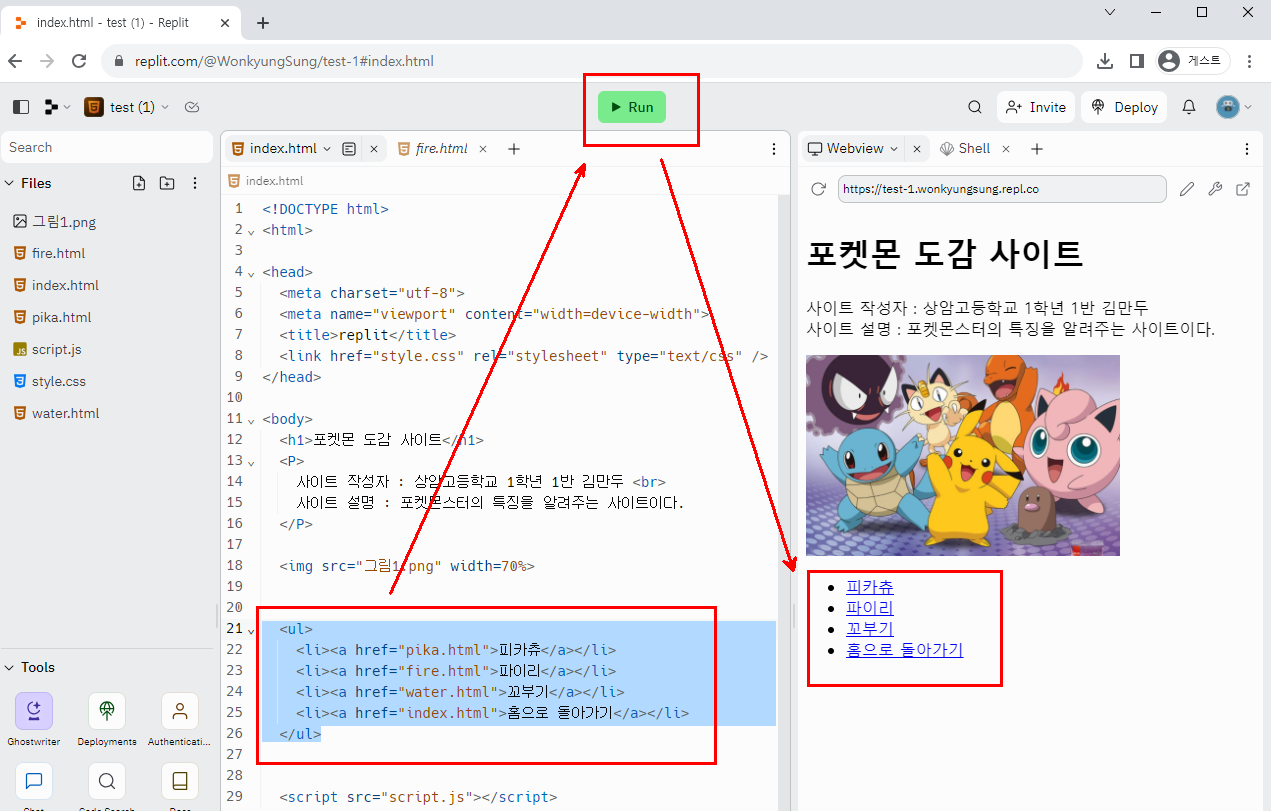Add new pane tab beside Shell

tap(1037, 148)
